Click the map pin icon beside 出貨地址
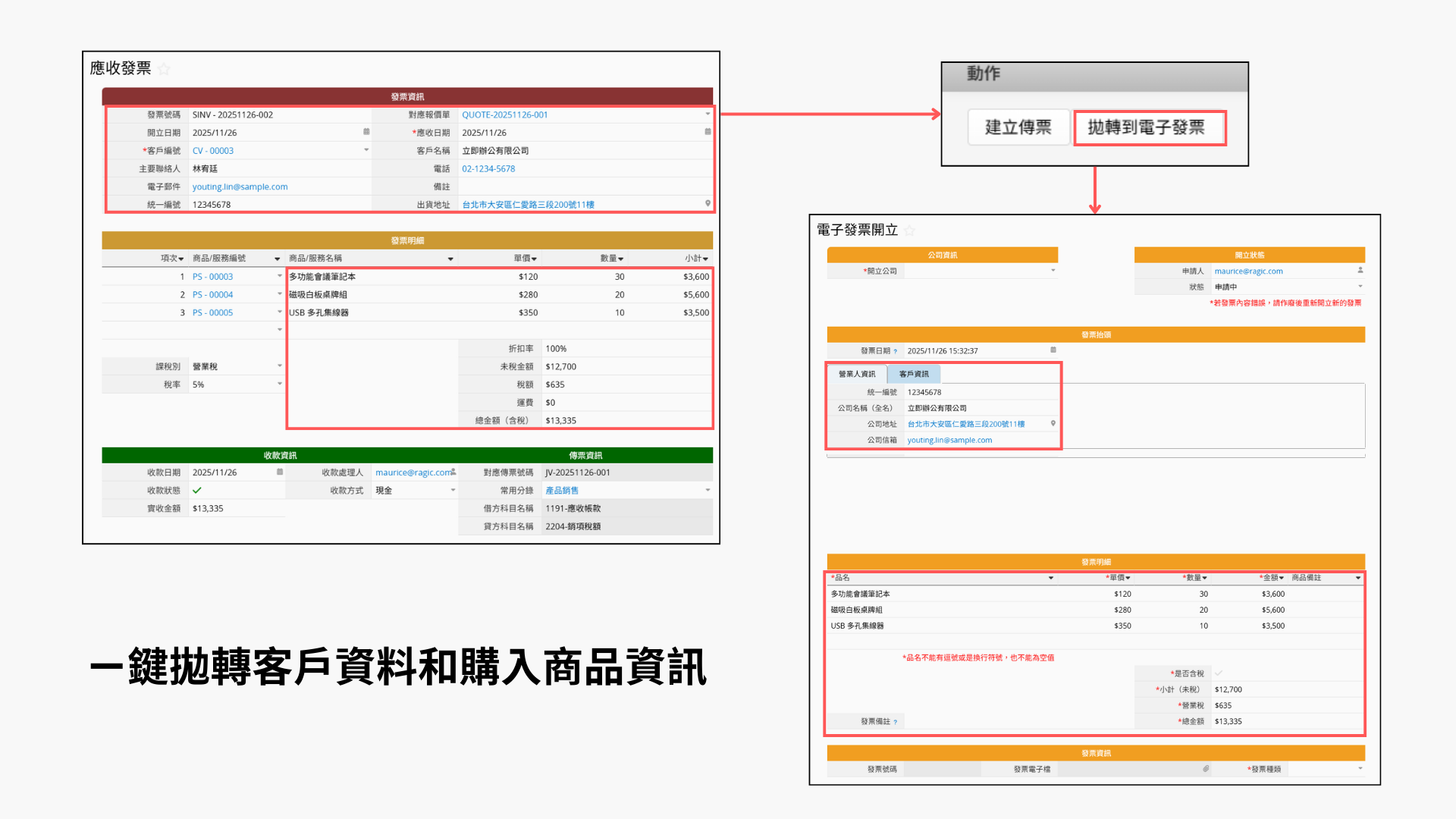The image size is (1456, 819). point(708,203)
